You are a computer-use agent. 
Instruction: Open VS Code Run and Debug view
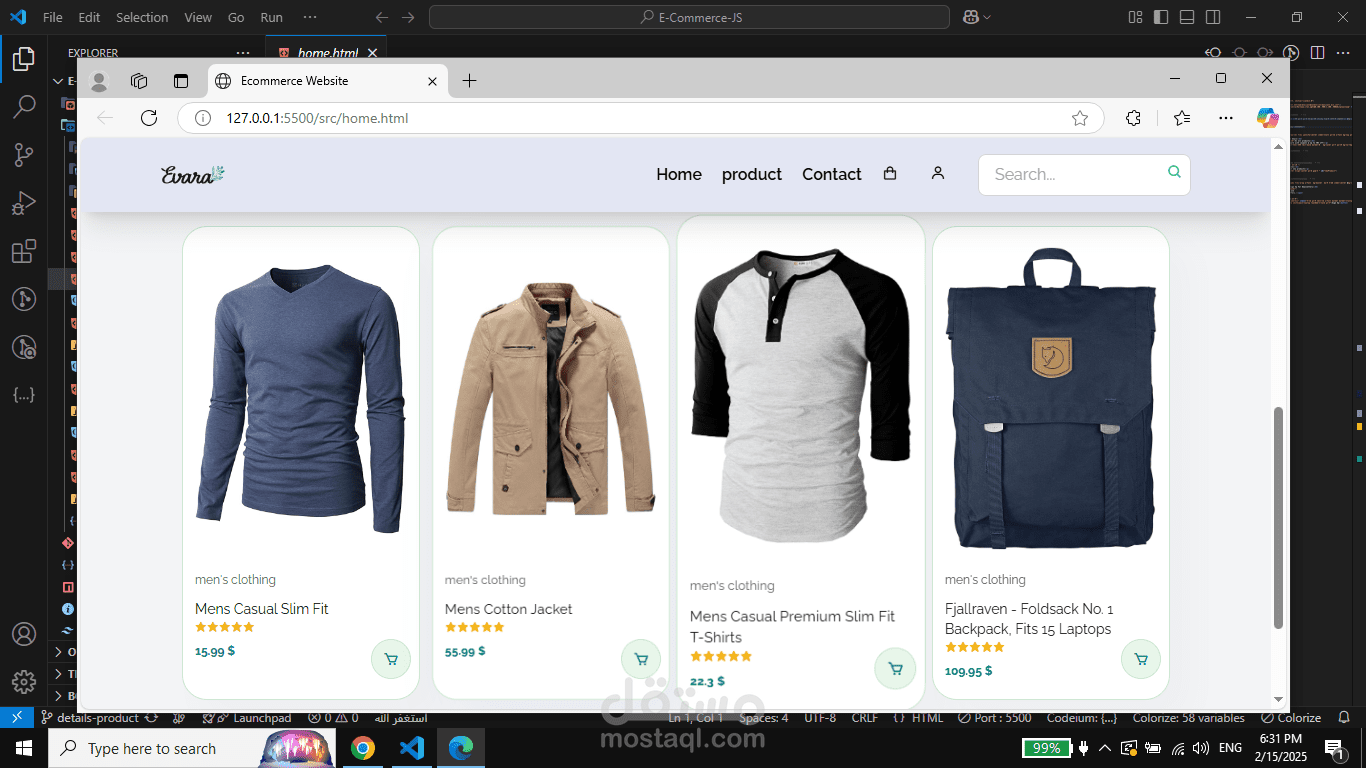(24, 203)
